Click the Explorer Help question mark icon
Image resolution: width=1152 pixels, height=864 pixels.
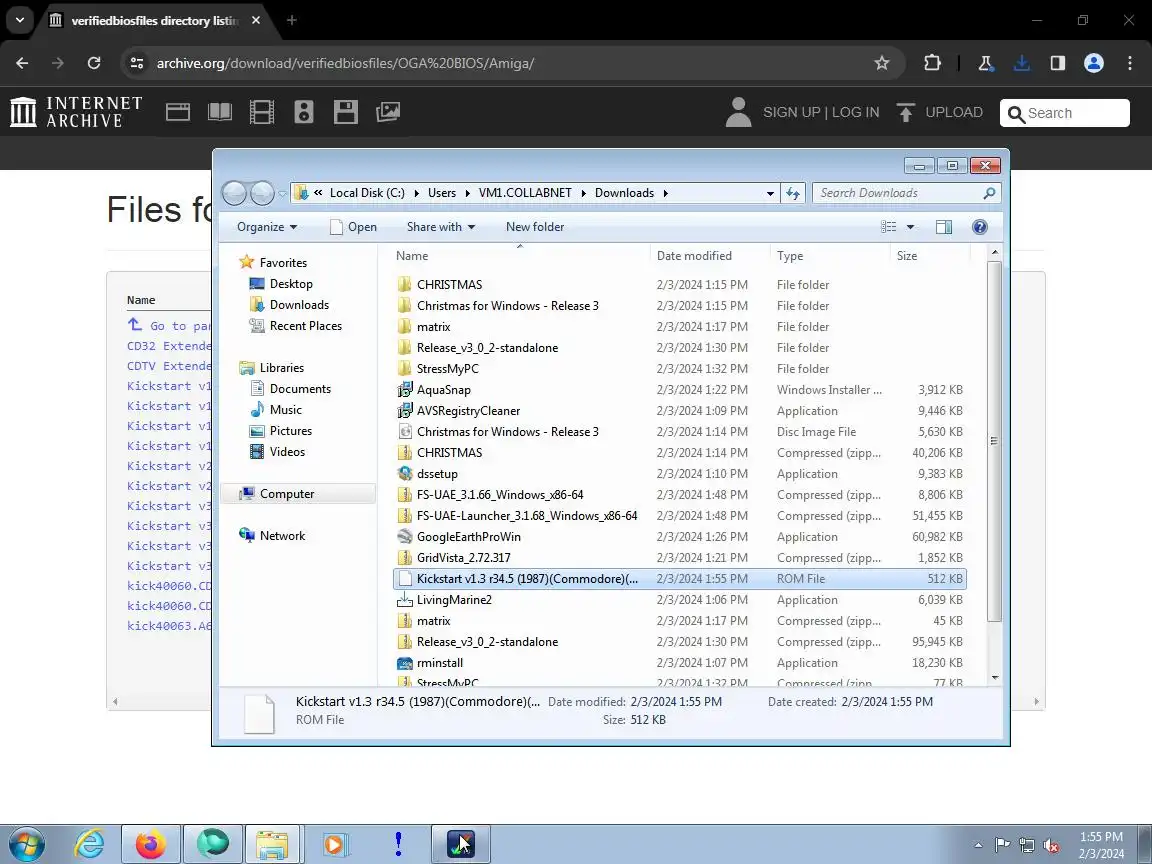tap(979, 227)
